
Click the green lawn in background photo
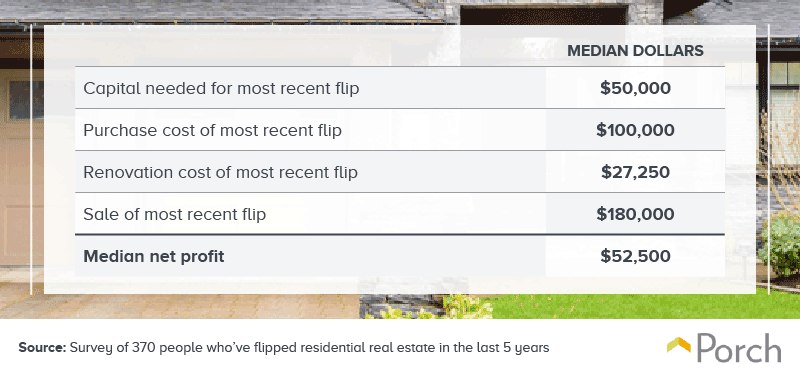[x=638, y=306]
